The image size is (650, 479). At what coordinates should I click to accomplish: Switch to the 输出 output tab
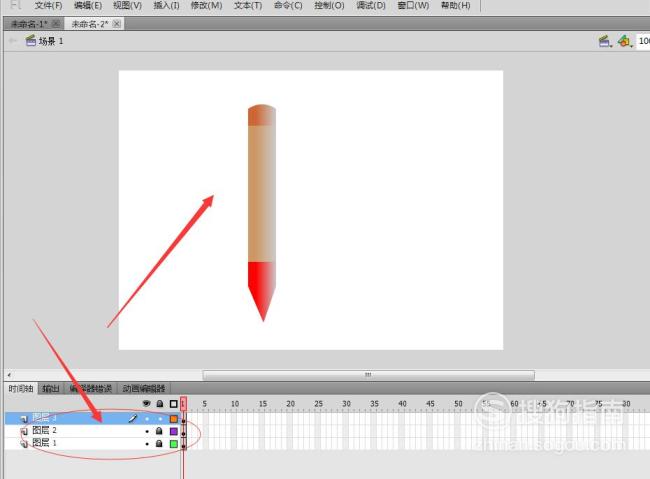coord(51,389)
